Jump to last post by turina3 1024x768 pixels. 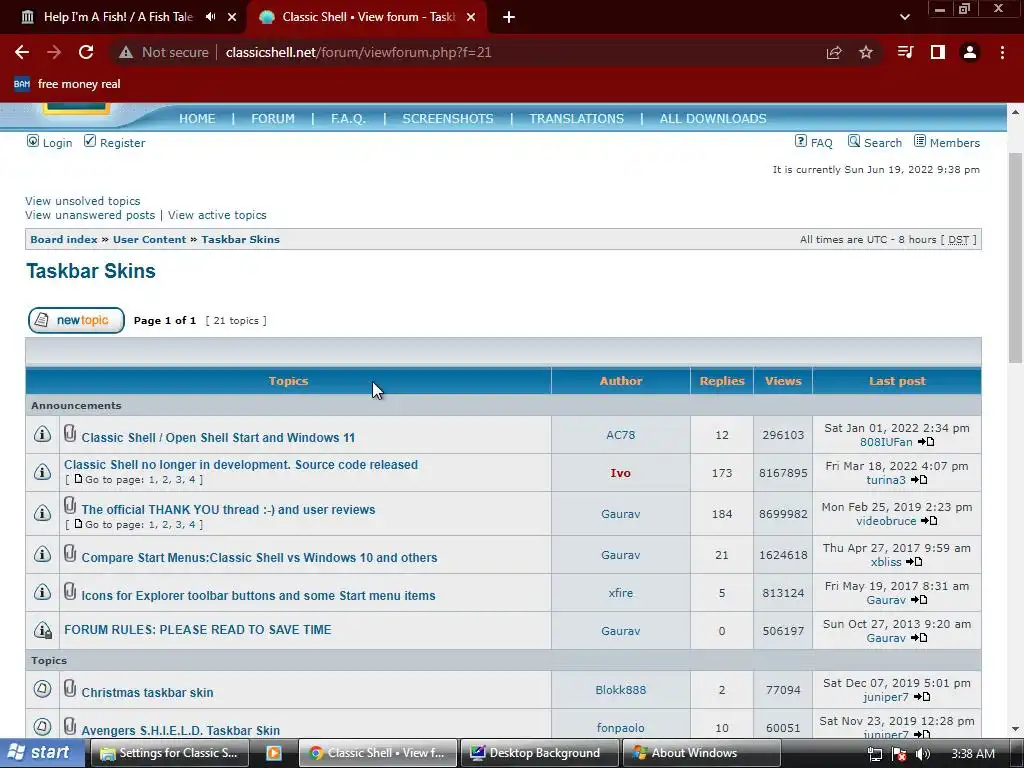point(920,480)
